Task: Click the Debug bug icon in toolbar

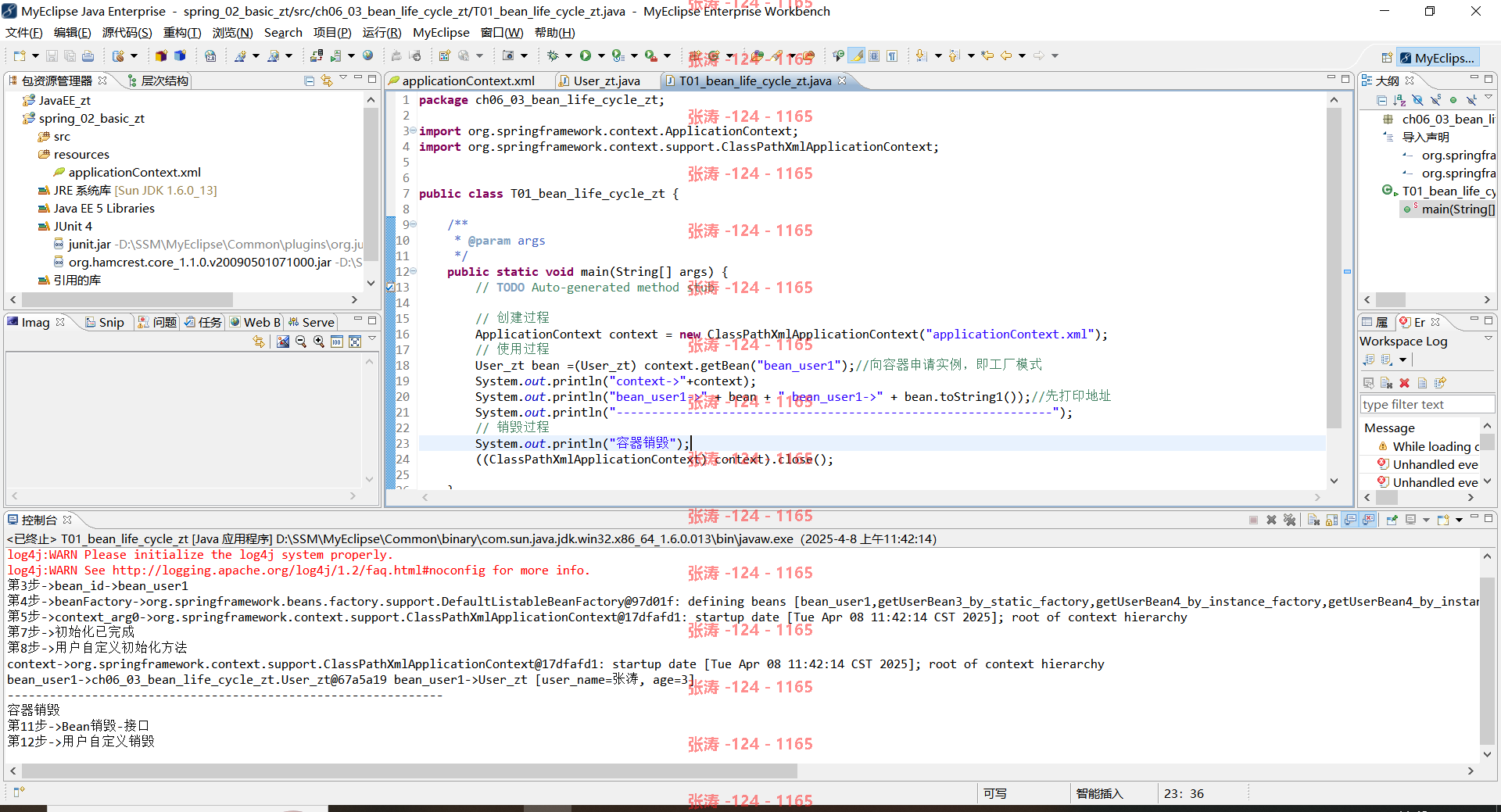Action: (x=552, y=55)
